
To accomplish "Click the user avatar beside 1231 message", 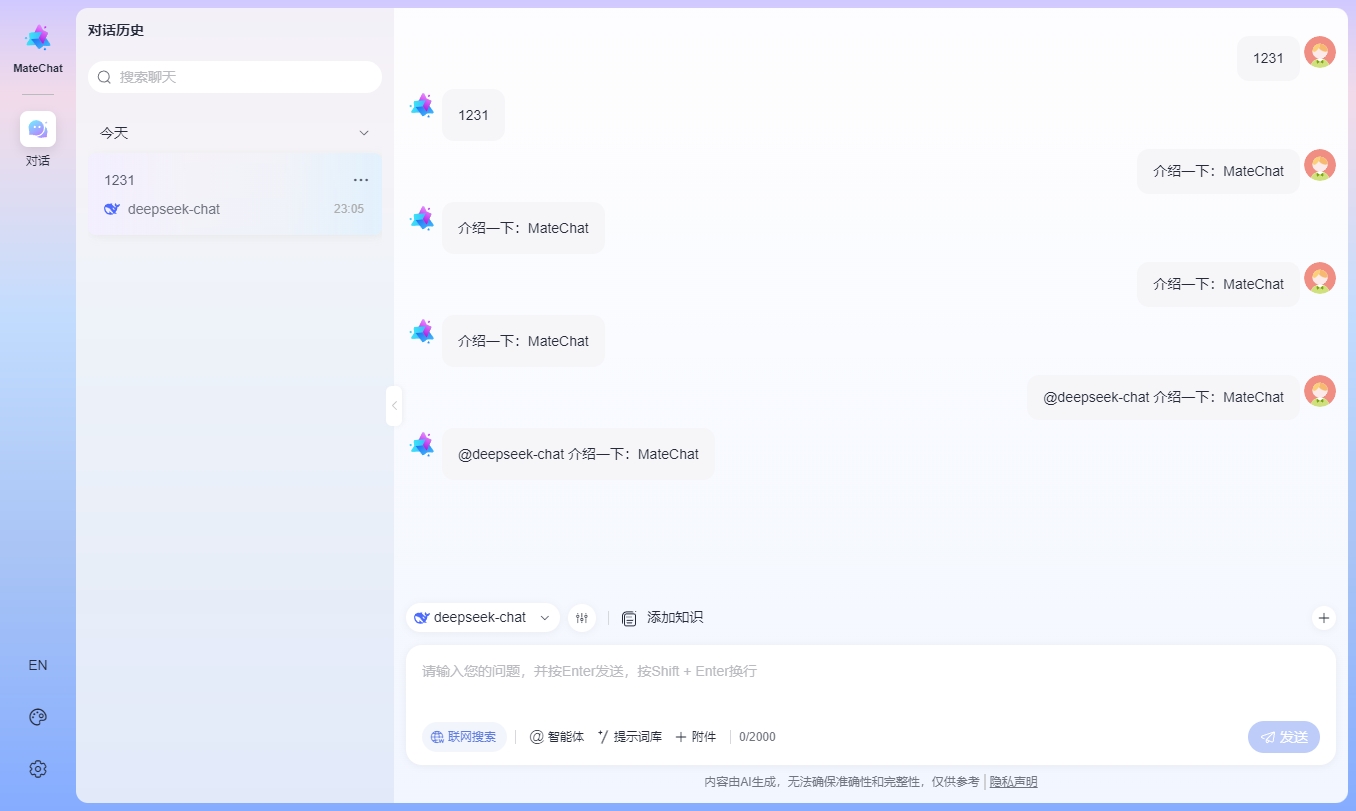I will coord(1320,52).
